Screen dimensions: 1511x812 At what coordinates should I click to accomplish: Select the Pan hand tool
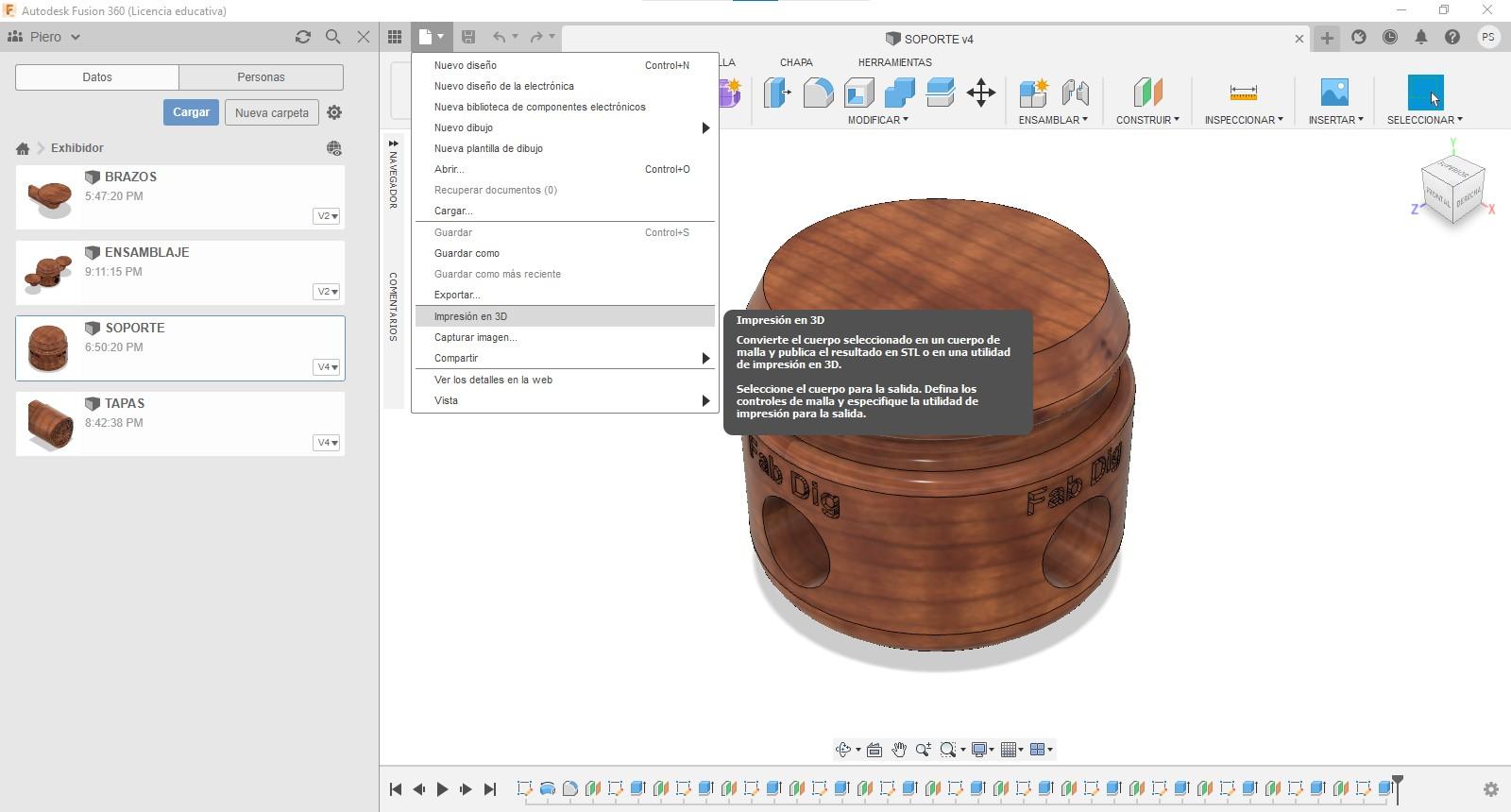[898, 750]
